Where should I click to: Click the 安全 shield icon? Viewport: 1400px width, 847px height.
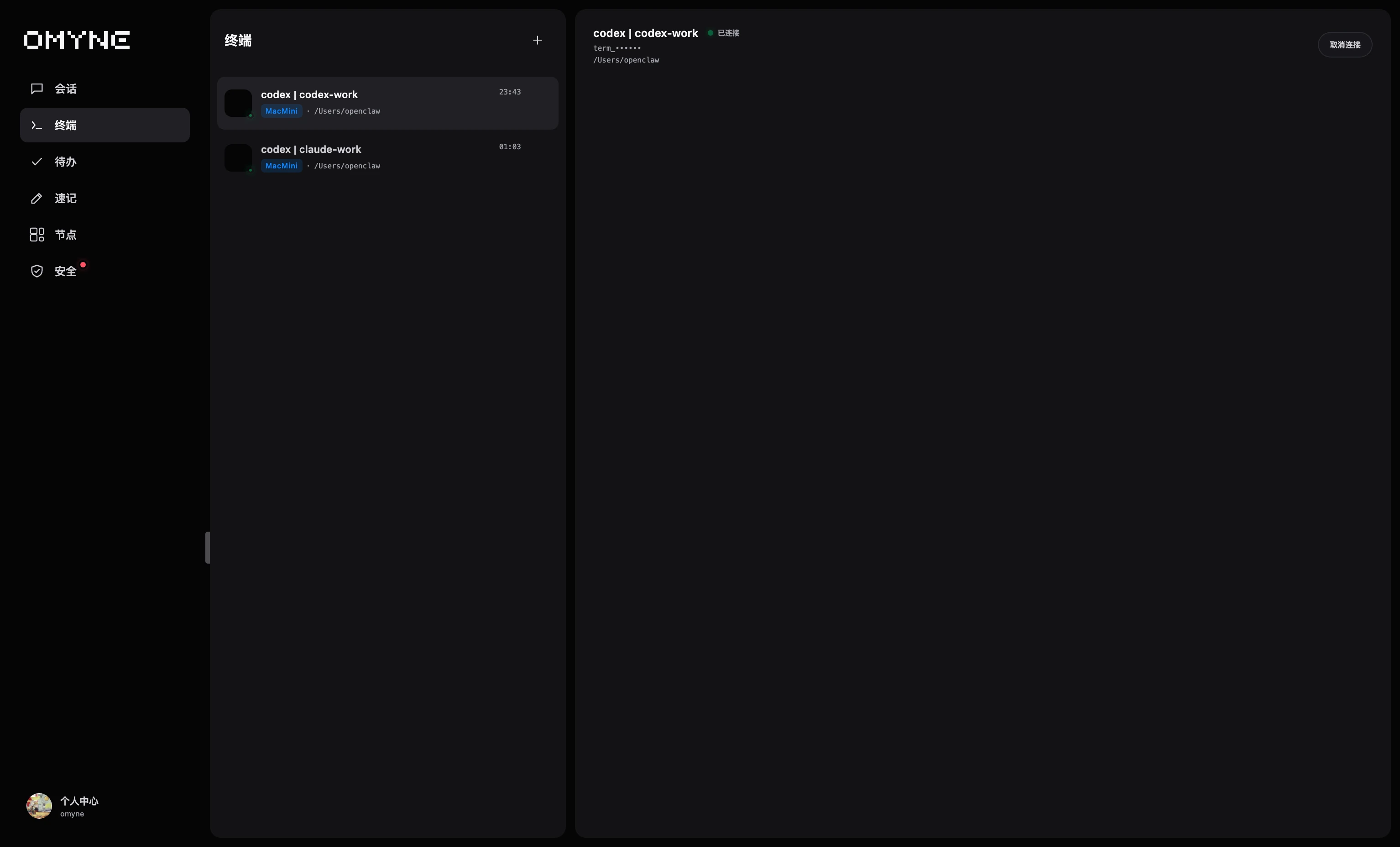pos(37,271)
